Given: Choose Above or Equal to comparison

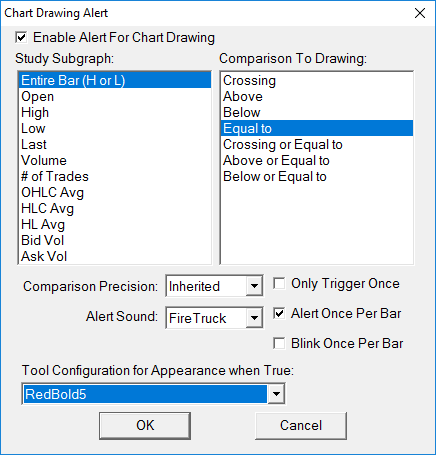Looking at the screenshot, I should (317, 161).
